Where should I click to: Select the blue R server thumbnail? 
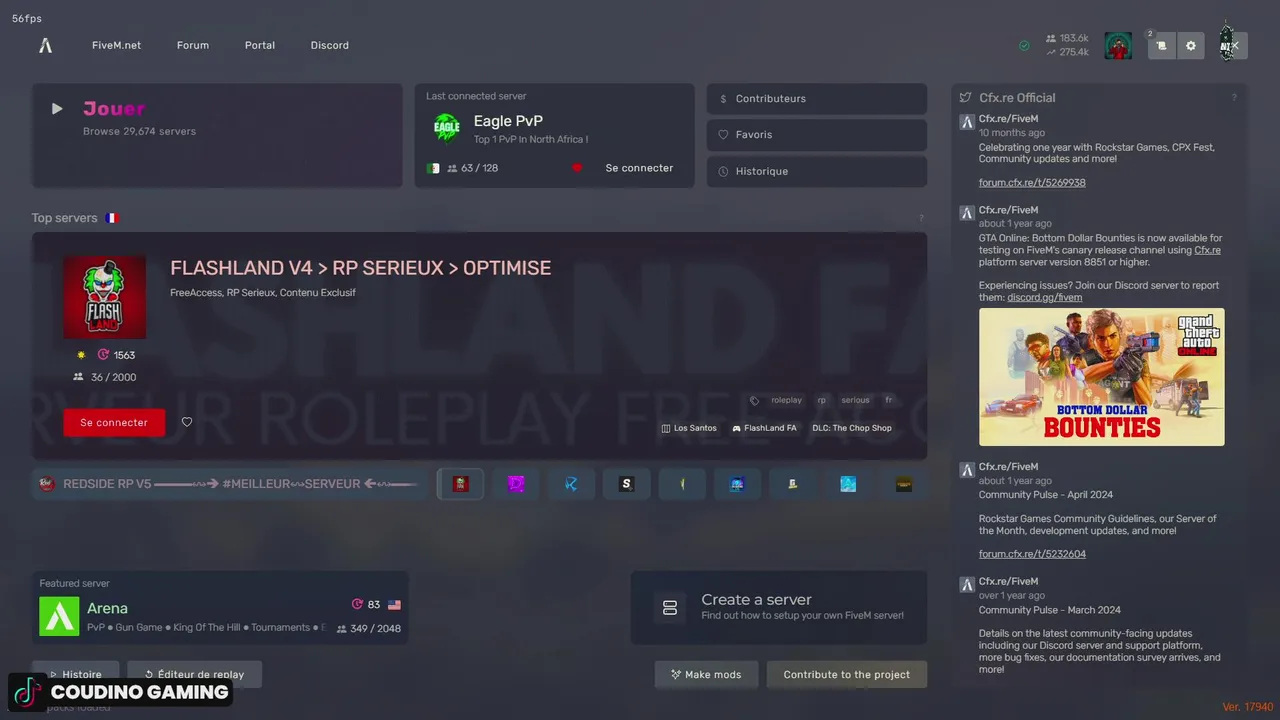coord(571,484)
